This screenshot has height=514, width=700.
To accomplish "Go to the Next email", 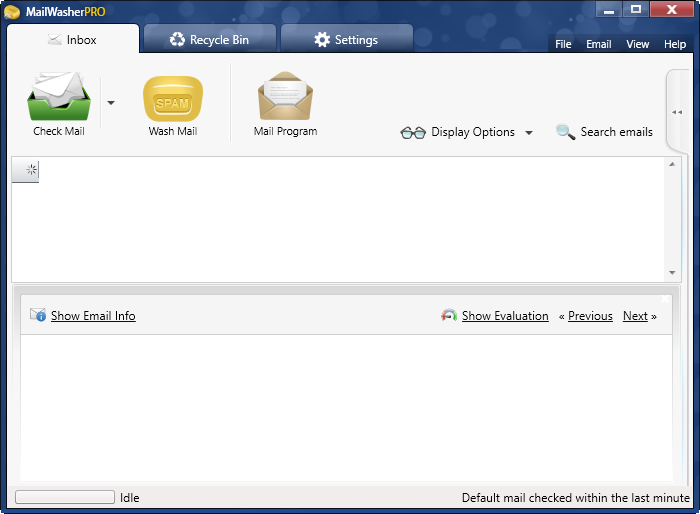I will [x=635, y=316].
